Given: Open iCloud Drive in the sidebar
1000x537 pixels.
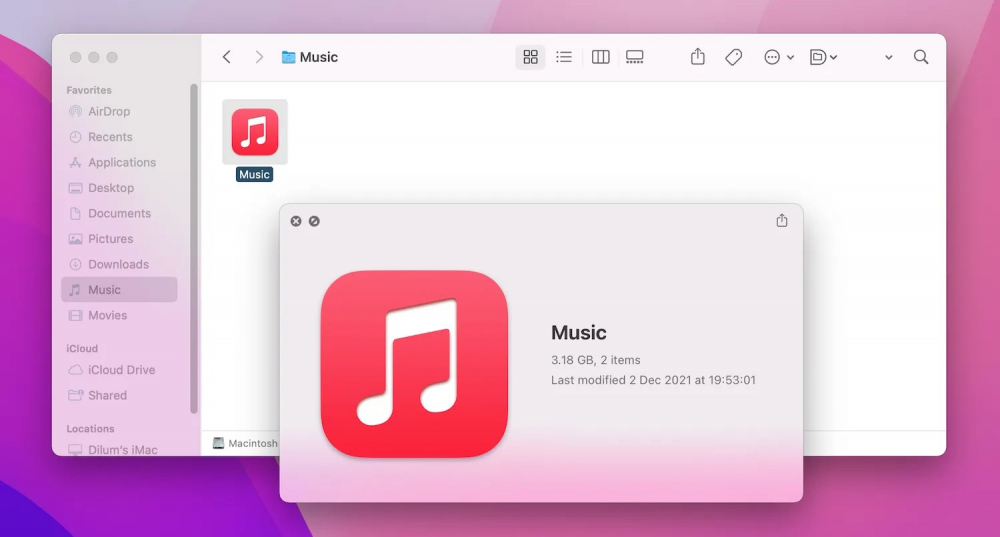Looking at the screenshot, I should [121, 369].
